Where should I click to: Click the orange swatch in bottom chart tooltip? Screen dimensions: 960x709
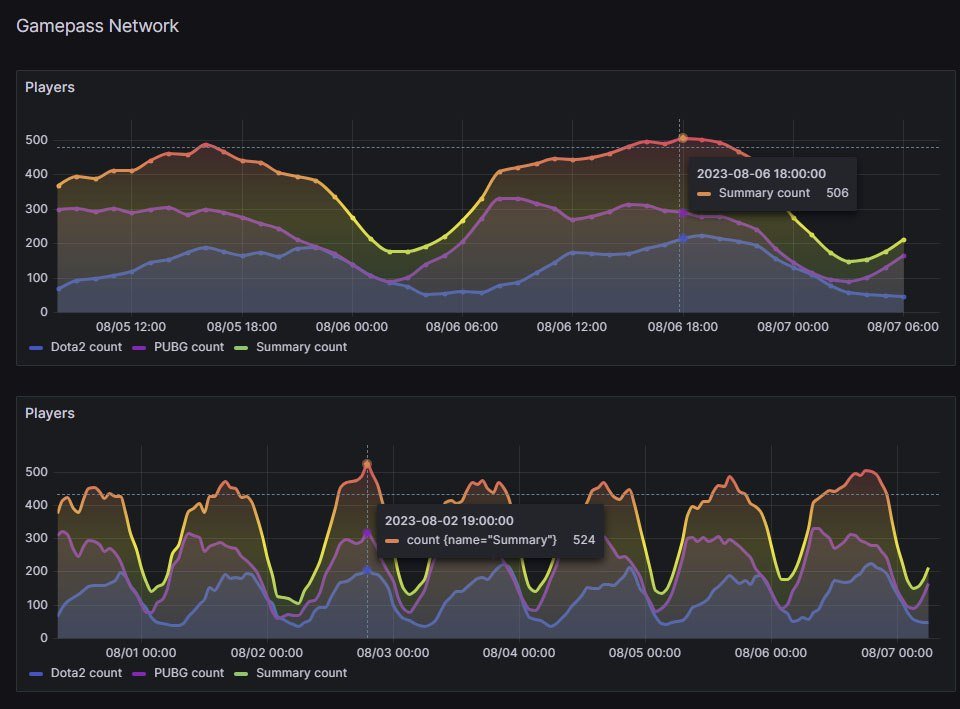tap(392, 541)
